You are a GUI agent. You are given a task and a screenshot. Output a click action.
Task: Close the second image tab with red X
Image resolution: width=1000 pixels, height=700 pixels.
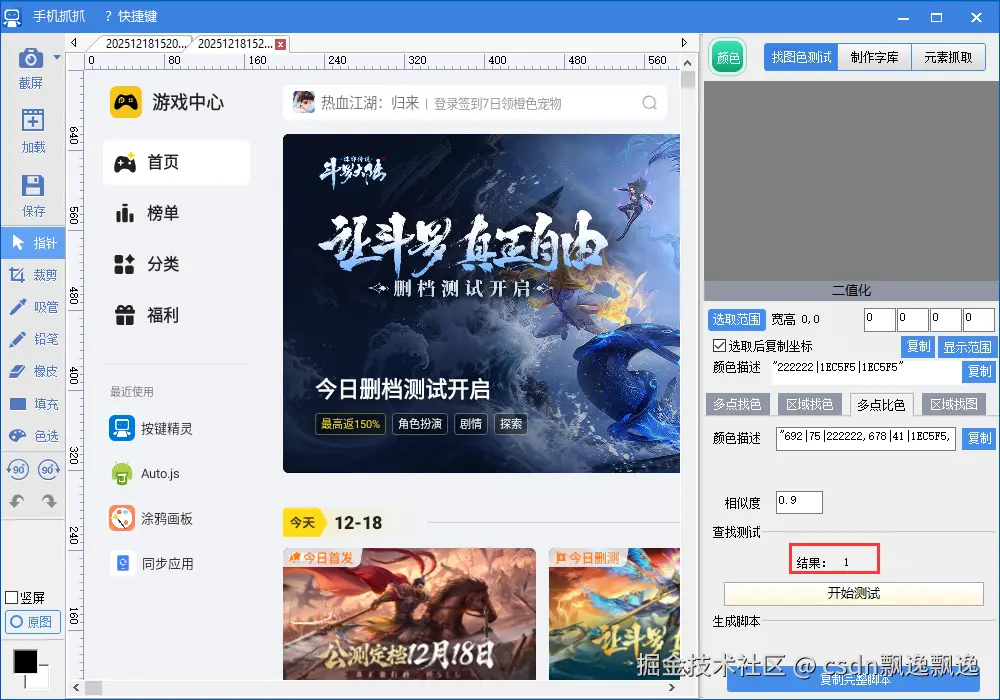[280, 44]
